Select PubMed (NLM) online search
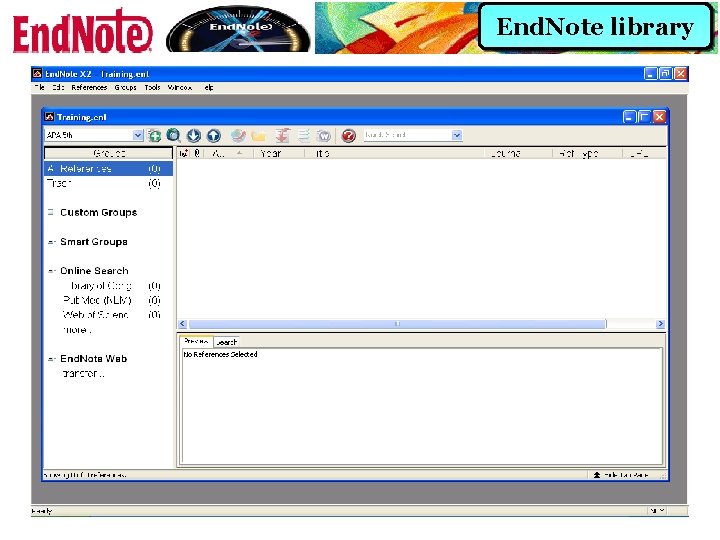The image size is (720, 540). tap(108, 300)
